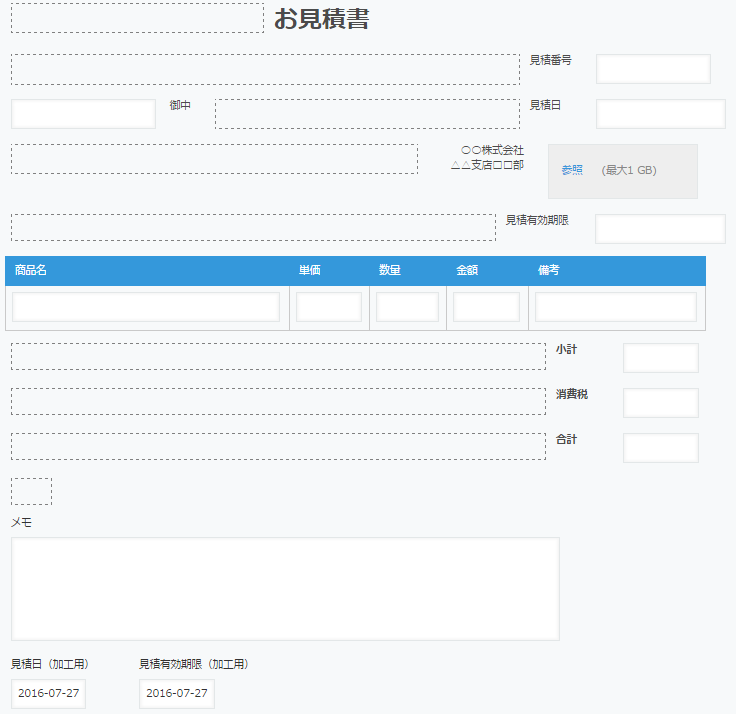Click the 数量 input in the table row
Viewport: 736px width, 714px height.
click(407, 307)
